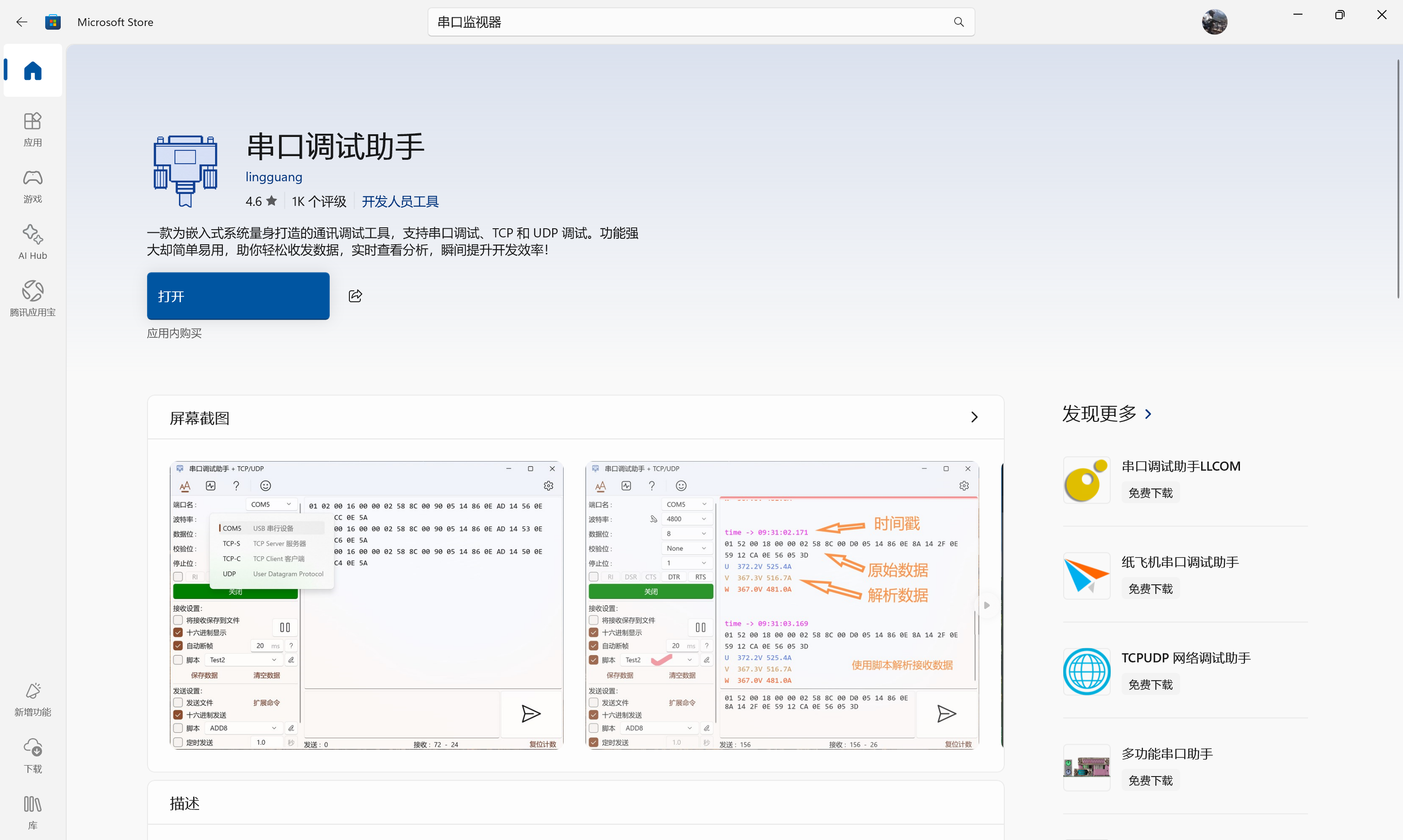Click the 打开 button
Screen dimensions: 1403x840
[238, 296]
